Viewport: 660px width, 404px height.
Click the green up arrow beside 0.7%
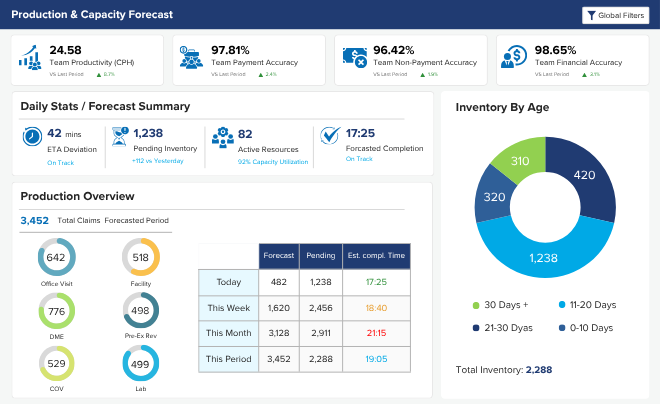(99, 75)
